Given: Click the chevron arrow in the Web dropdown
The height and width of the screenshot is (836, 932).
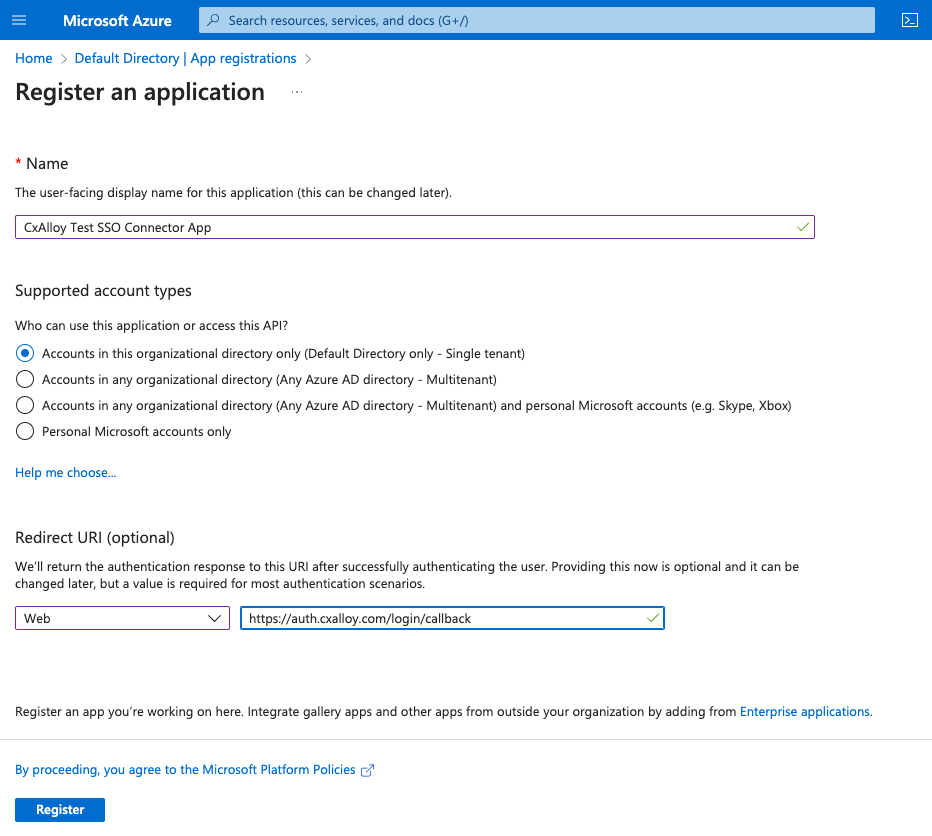Looking at the screenshot, I should (x=215, y=618).
